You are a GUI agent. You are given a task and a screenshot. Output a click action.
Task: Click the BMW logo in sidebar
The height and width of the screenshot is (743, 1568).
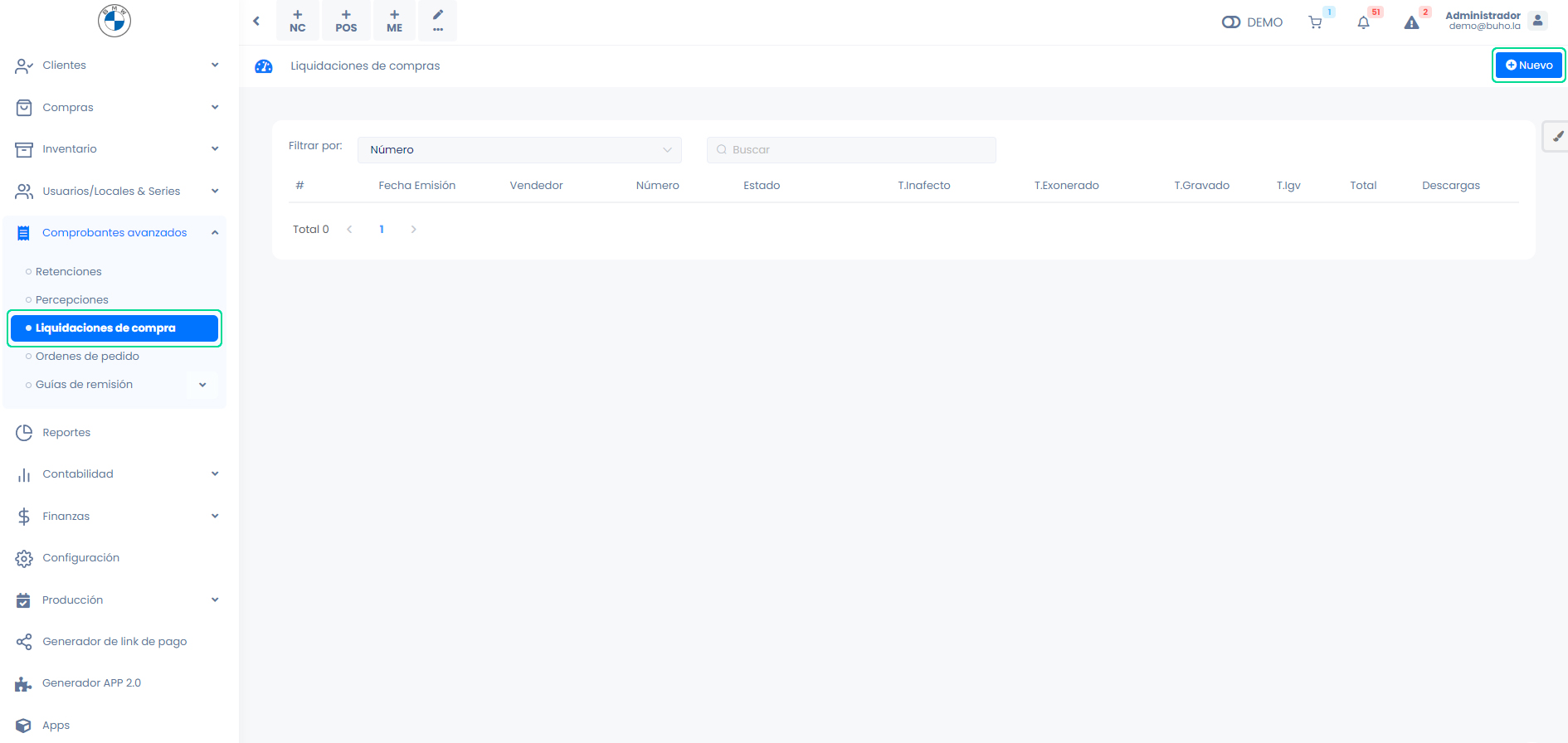(x=114, y=21)
